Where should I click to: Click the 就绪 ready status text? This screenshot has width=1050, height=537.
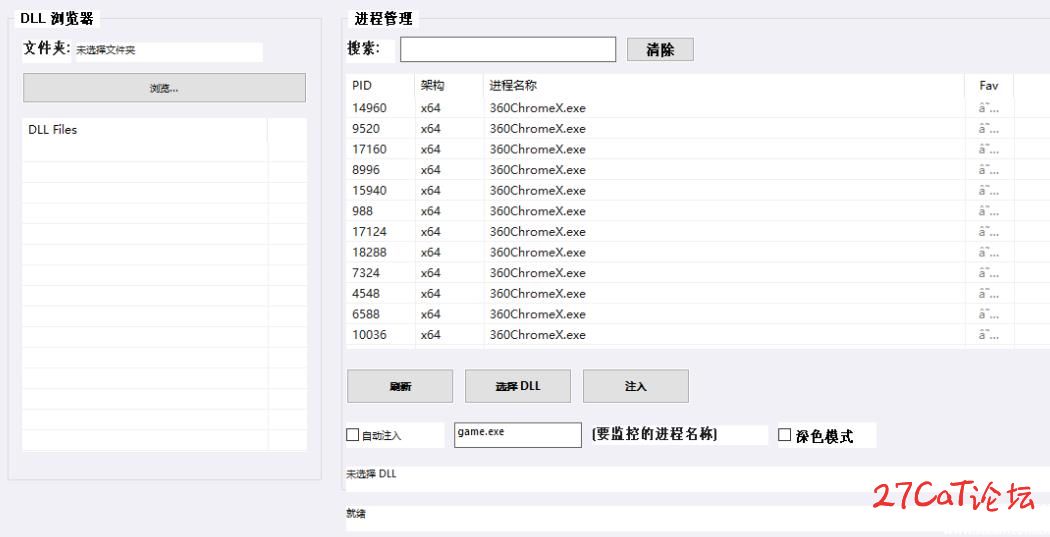click(x=356, y=514)
